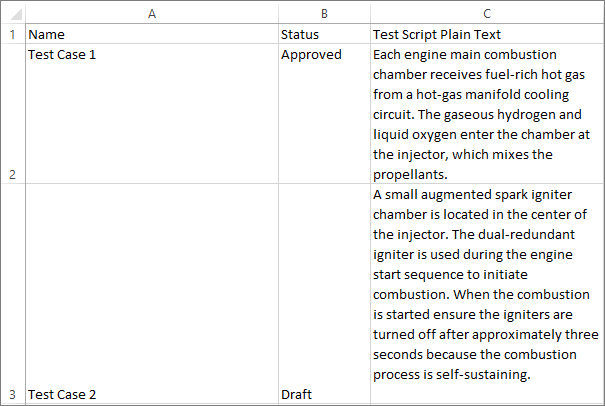Select column A header

151,13
